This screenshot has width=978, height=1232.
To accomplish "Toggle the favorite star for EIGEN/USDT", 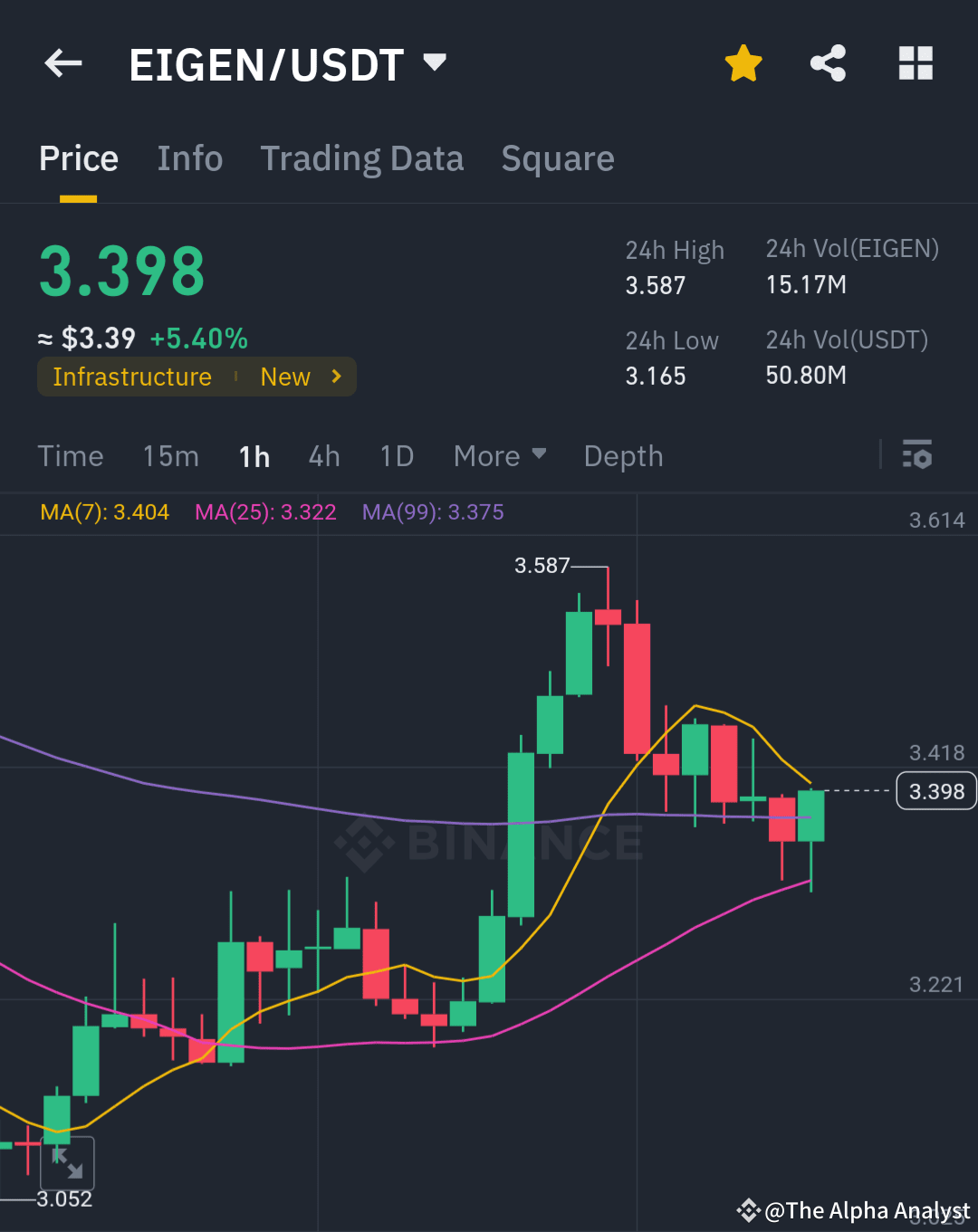I will coord(743,63).
